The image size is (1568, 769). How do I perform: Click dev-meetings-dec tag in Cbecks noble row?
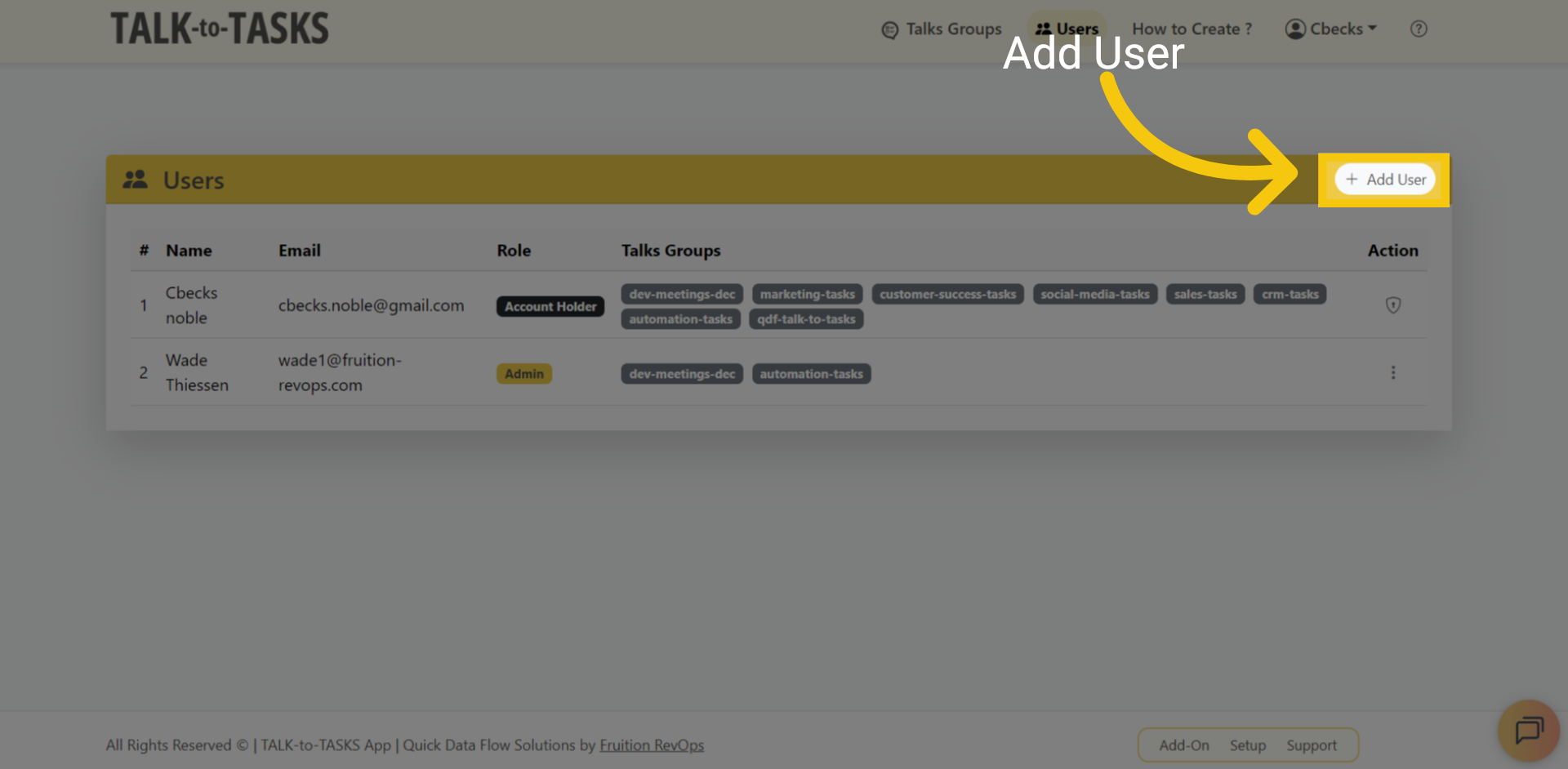pyautogui.click(x=682, y=295)
